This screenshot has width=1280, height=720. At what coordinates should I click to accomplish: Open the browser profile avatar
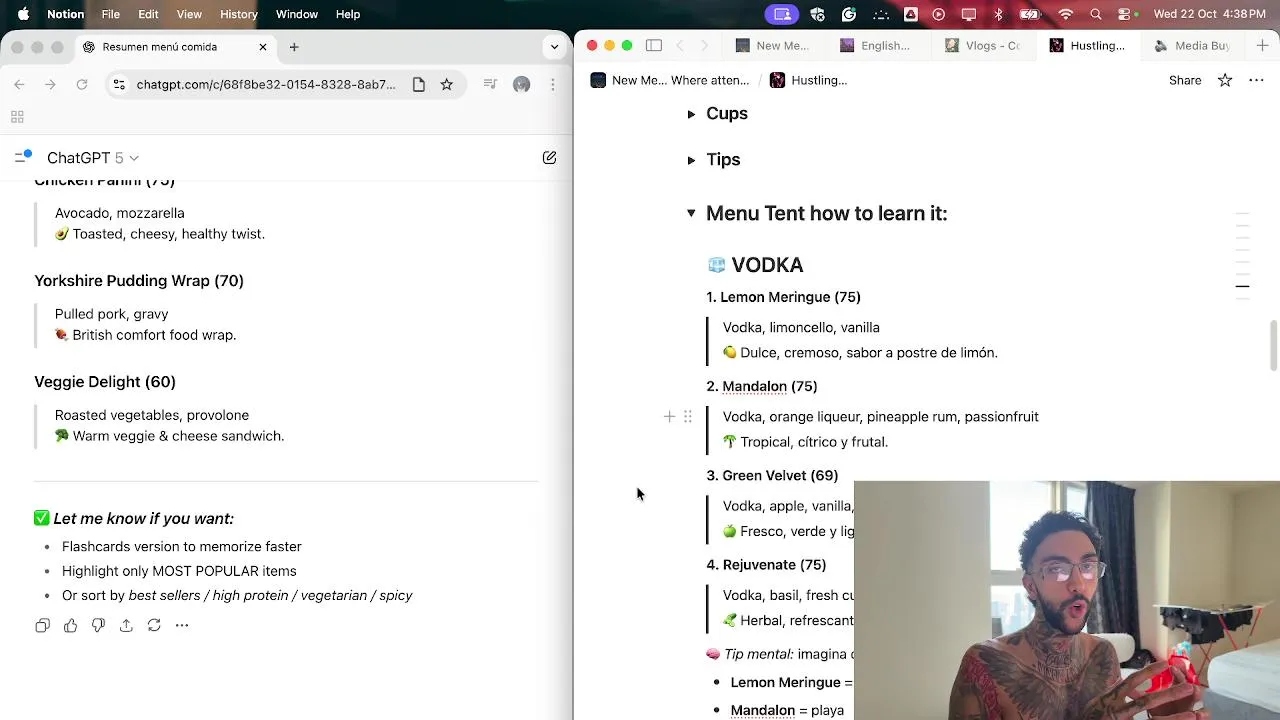click(x=521, y=85)
